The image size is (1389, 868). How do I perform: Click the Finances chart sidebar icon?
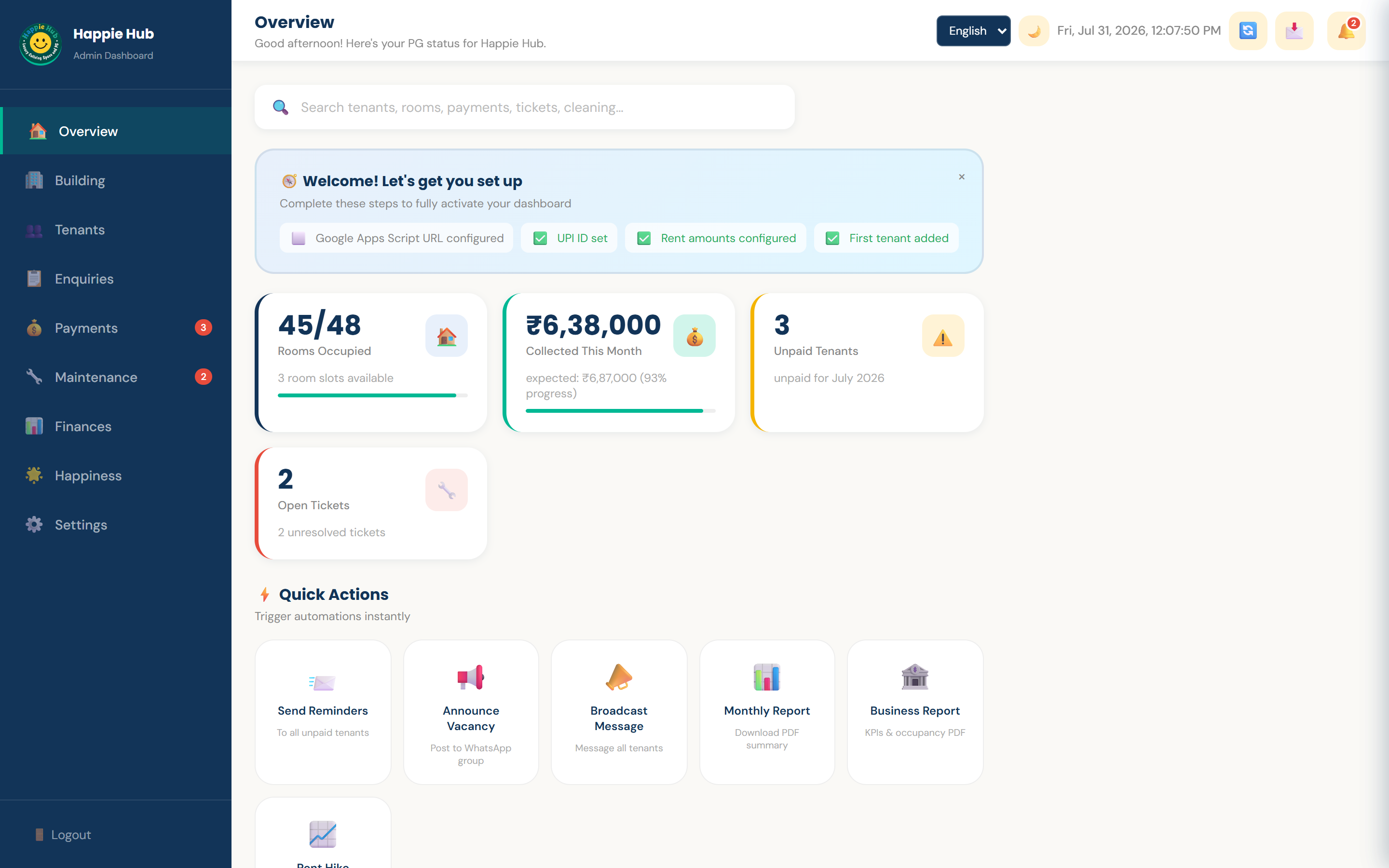click(34, 426)
